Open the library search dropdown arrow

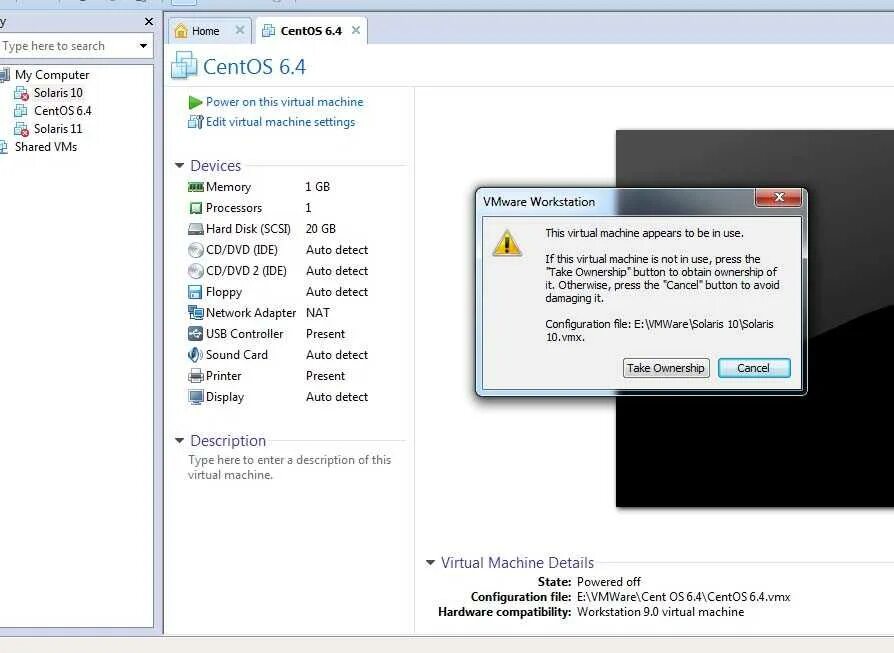click(x=143, y=46)
